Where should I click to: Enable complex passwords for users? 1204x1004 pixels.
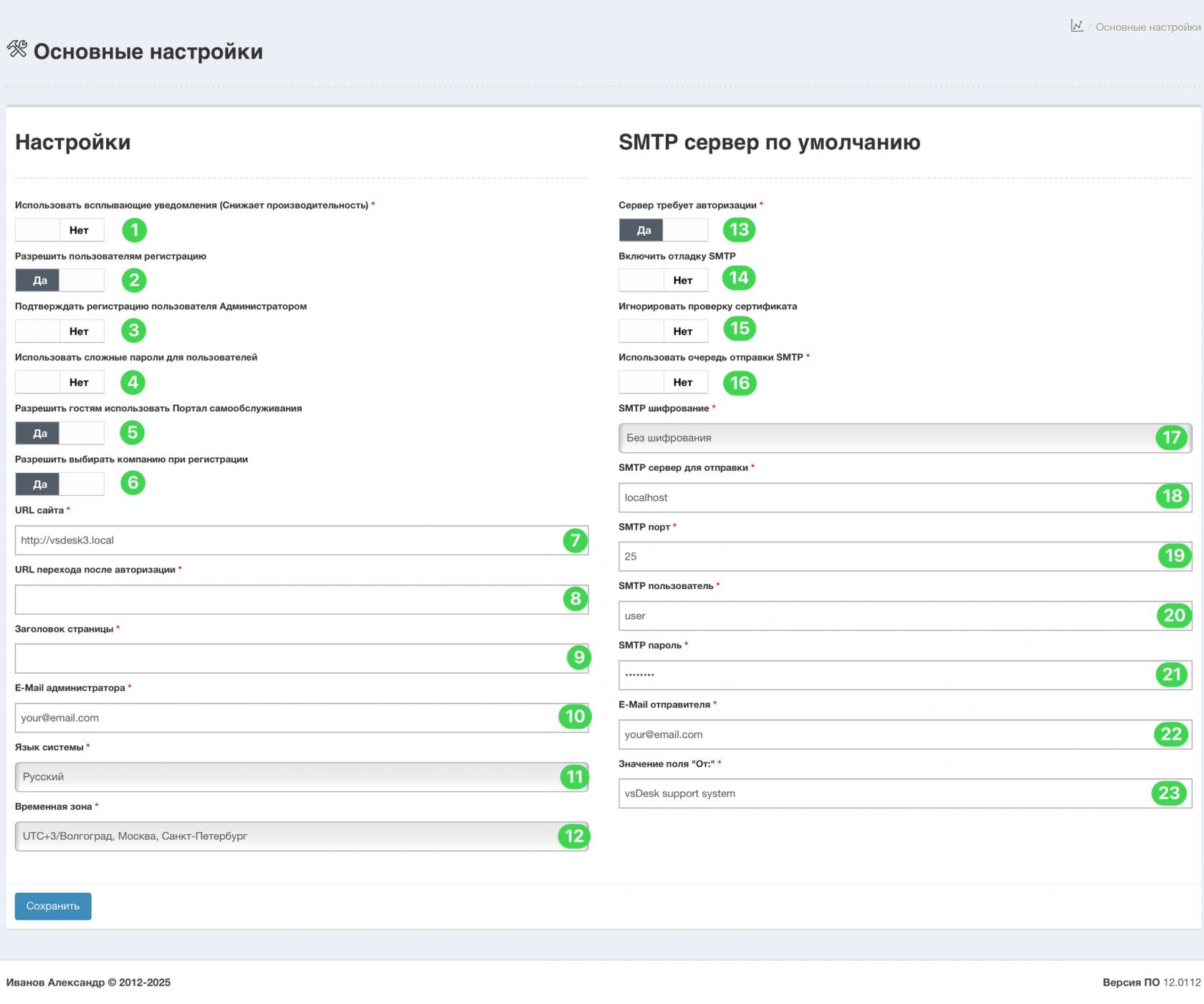coord(59,382)
